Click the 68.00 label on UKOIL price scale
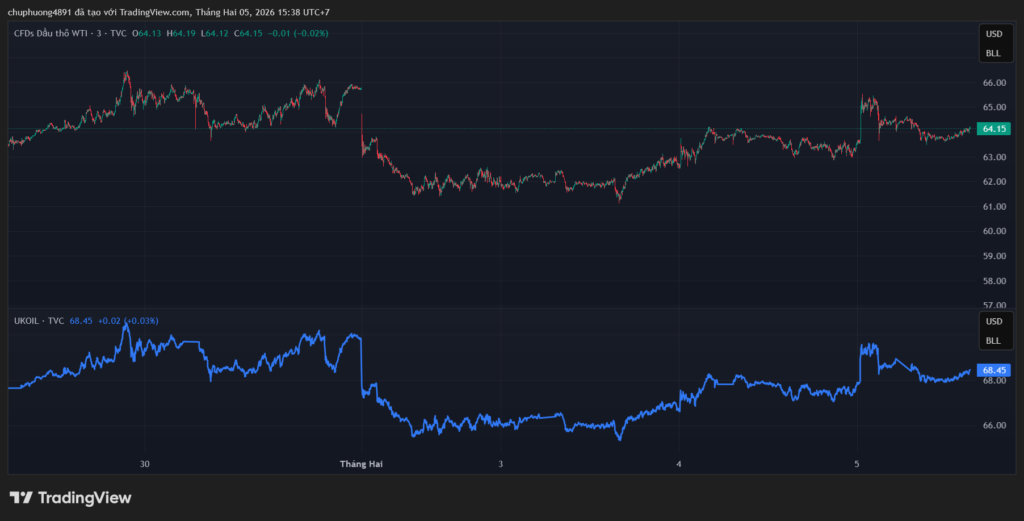Screen dimensions: 1024x521 (993, 381)
